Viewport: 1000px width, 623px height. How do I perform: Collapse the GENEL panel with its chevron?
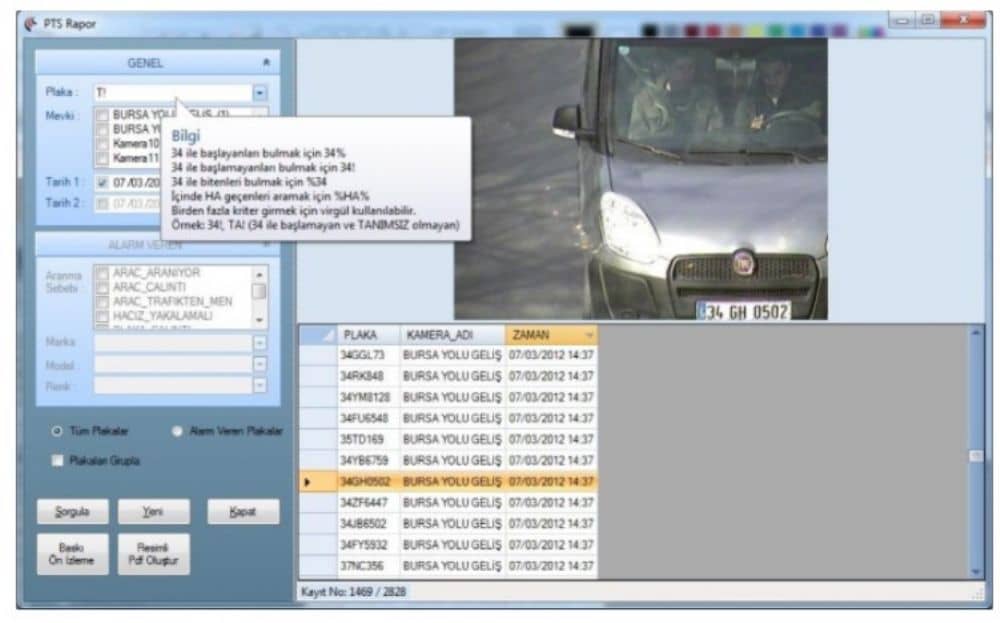(x=266, y=62)
